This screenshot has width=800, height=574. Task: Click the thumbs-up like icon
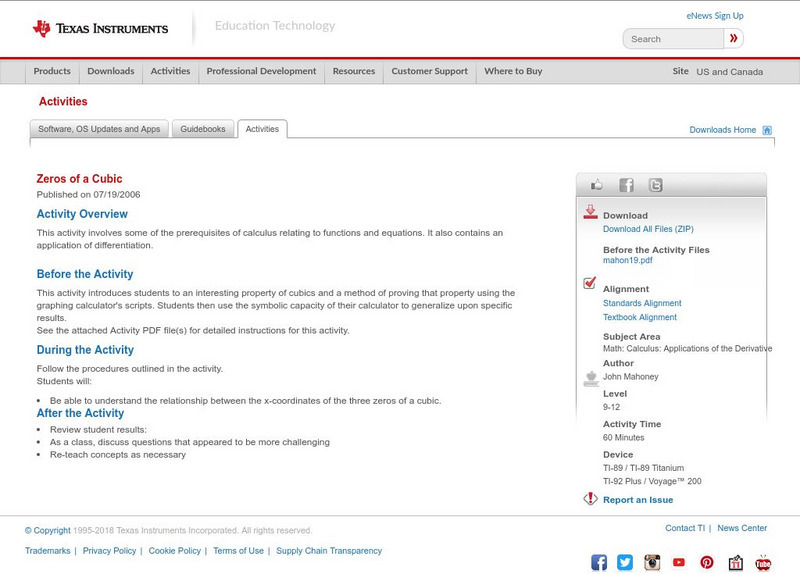click(x=596, y=185)
